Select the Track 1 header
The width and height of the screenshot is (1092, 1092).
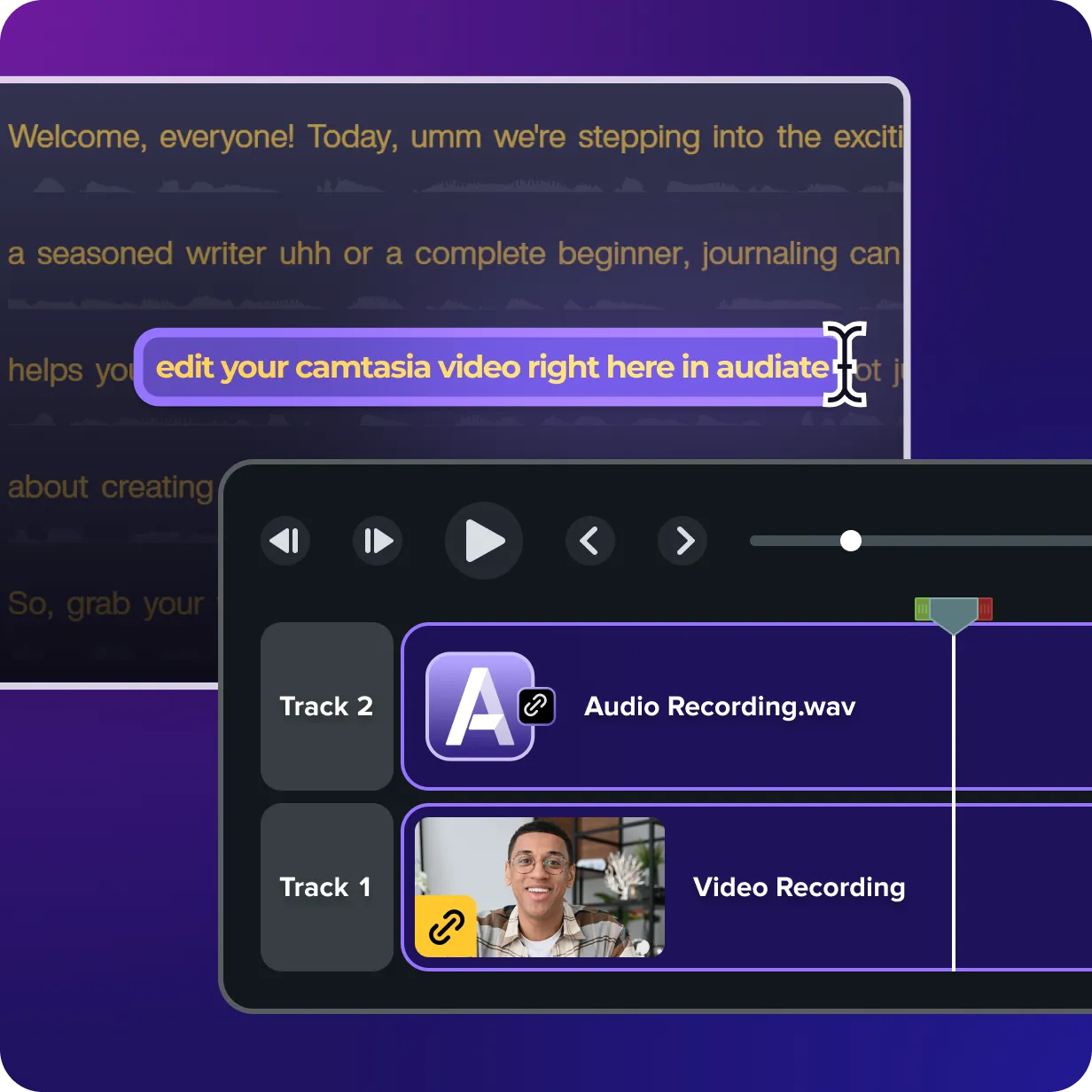(x=327, y=887)
